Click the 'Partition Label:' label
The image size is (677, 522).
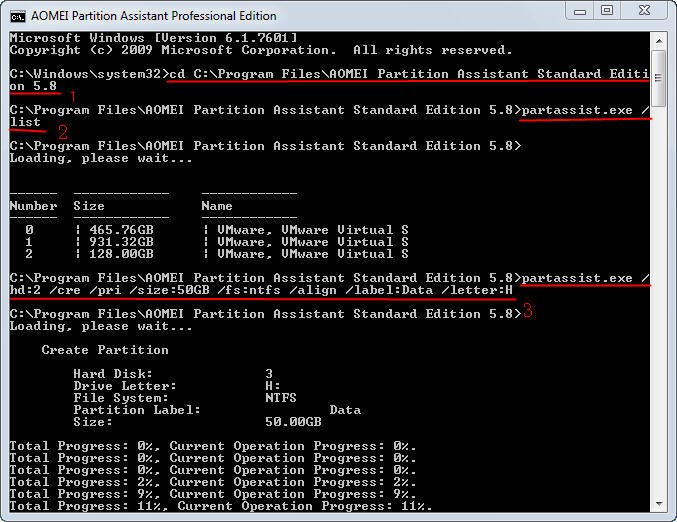137,410
